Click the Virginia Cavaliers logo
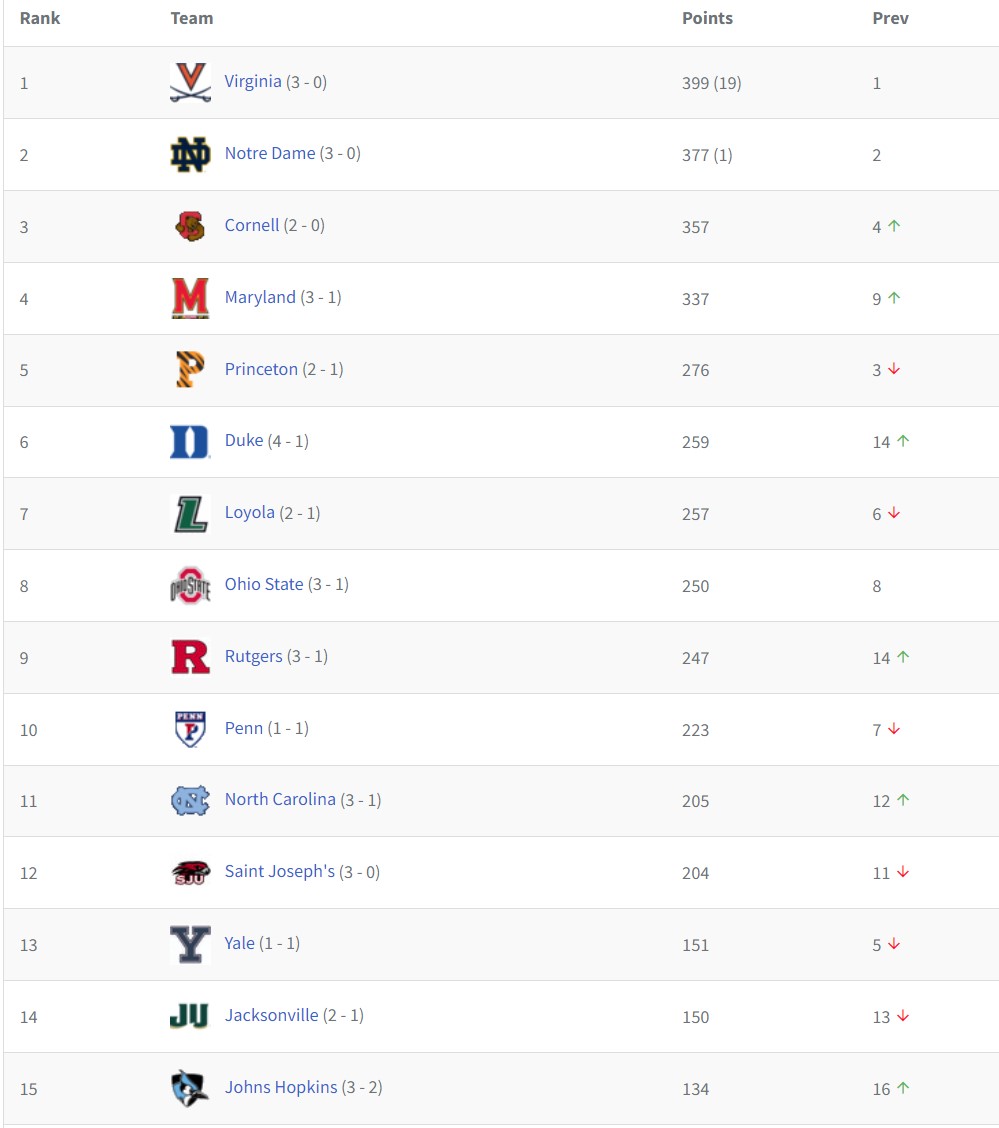Screen dimensions: 999x1128 (x=191, y=82)
